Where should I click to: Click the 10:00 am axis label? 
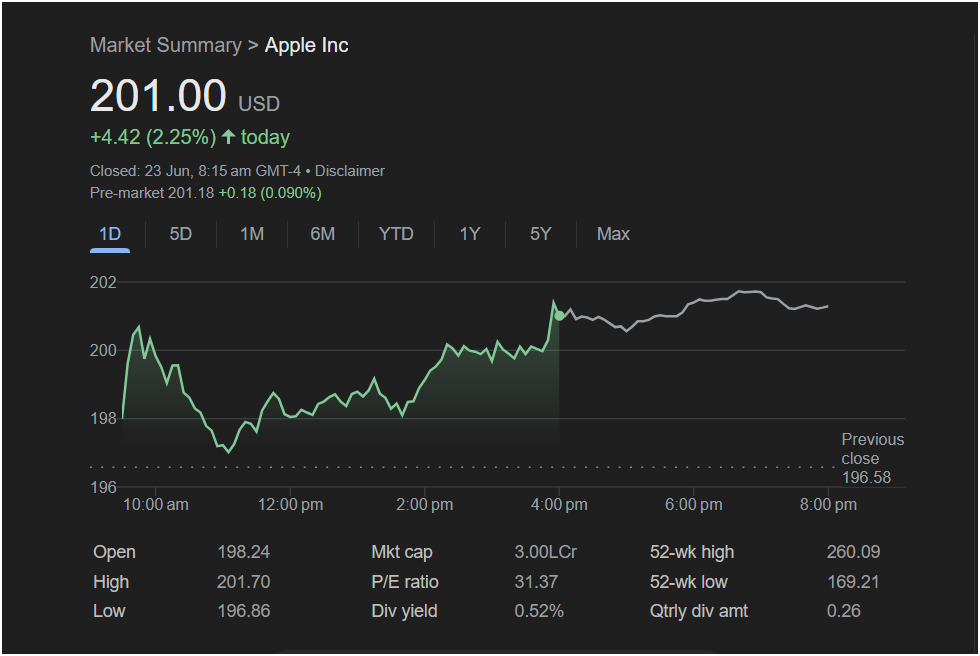(156, 505)
